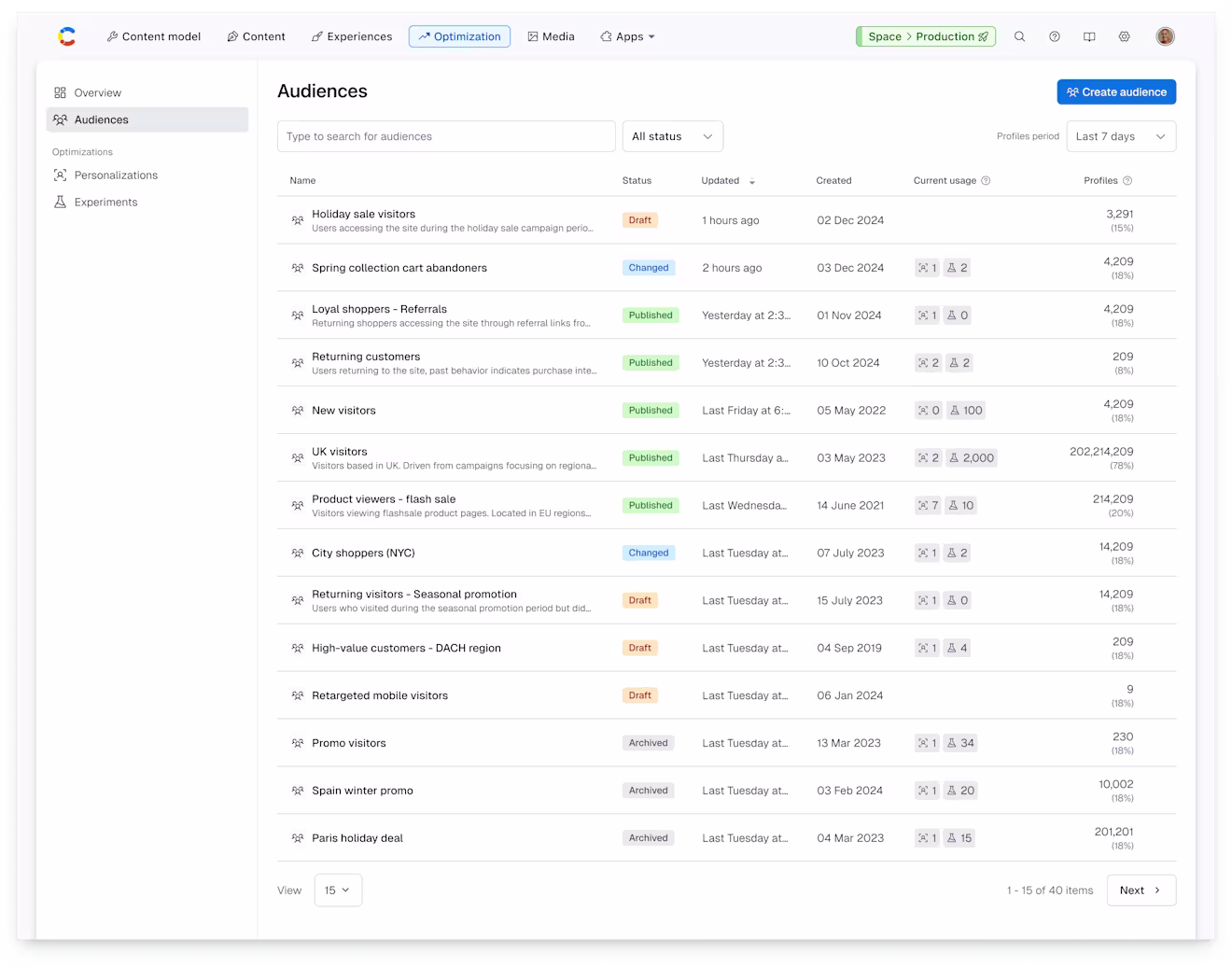Click the Status column header
This screenshot has width=1232, height=967.
tap(637, 181)
